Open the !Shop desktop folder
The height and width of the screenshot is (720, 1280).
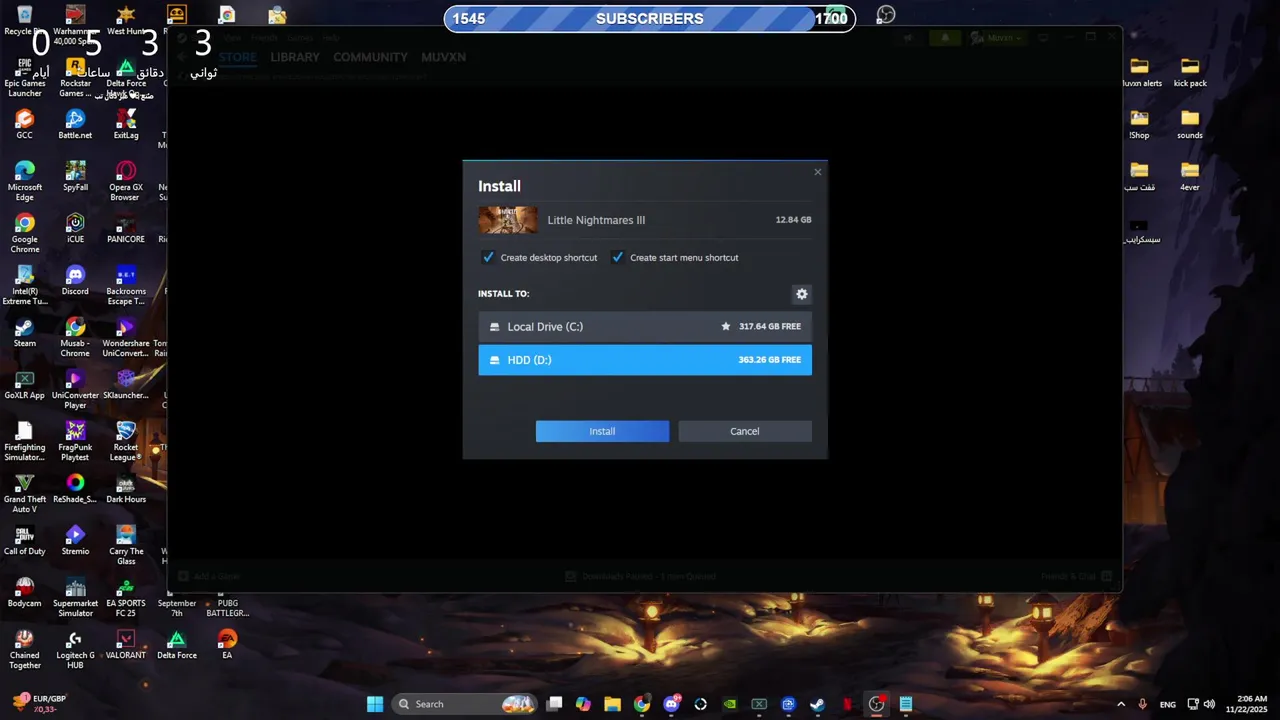1139,125
